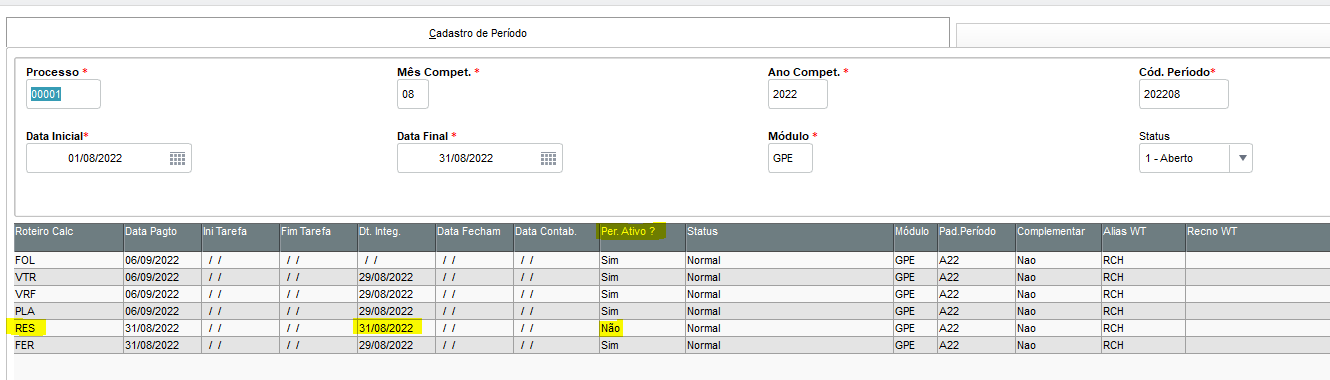Select the PLA row
Viewport: 1330px width, 380px height.
pos(672,311)
